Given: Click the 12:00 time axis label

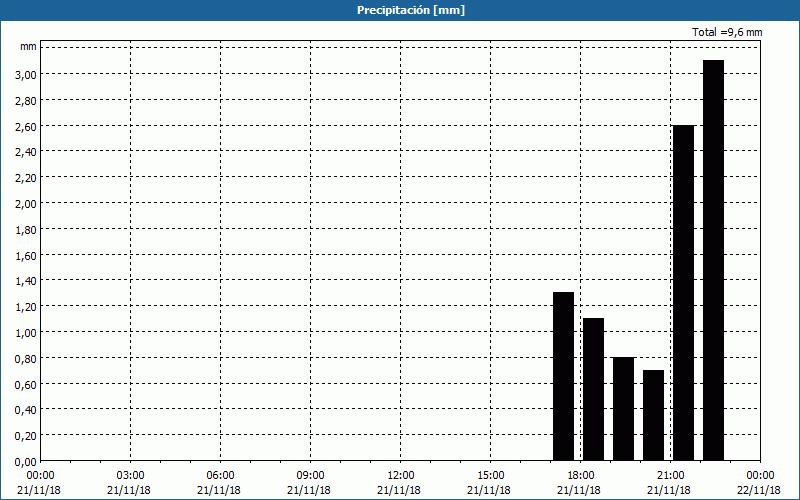Looking at the screenshot, I should (401, 476).
